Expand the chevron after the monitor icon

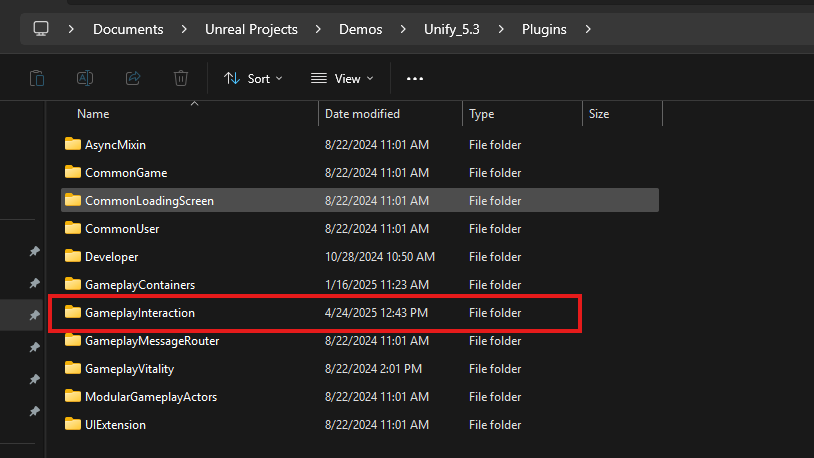[x=71, y=29]
